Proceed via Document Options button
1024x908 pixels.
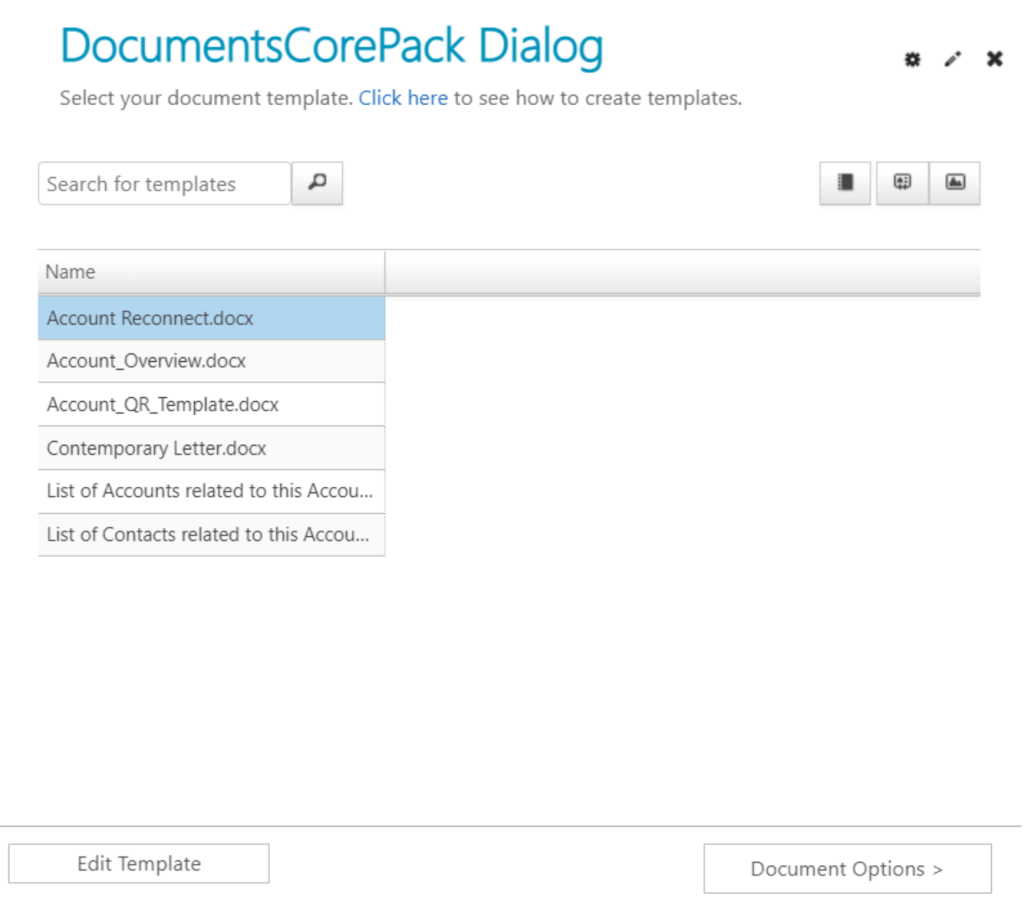click(847, 868)
